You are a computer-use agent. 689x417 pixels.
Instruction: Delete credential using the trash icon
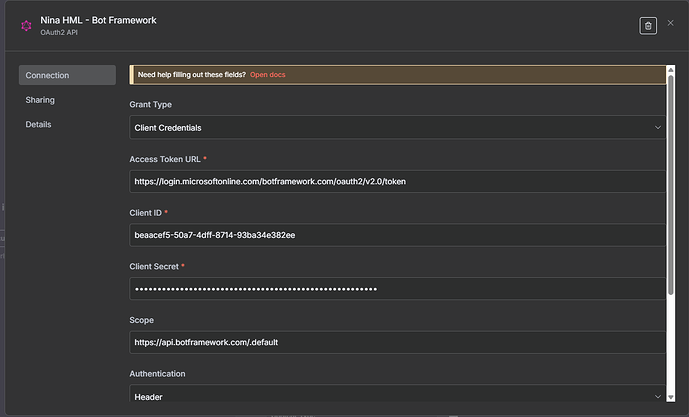[648, 26]
